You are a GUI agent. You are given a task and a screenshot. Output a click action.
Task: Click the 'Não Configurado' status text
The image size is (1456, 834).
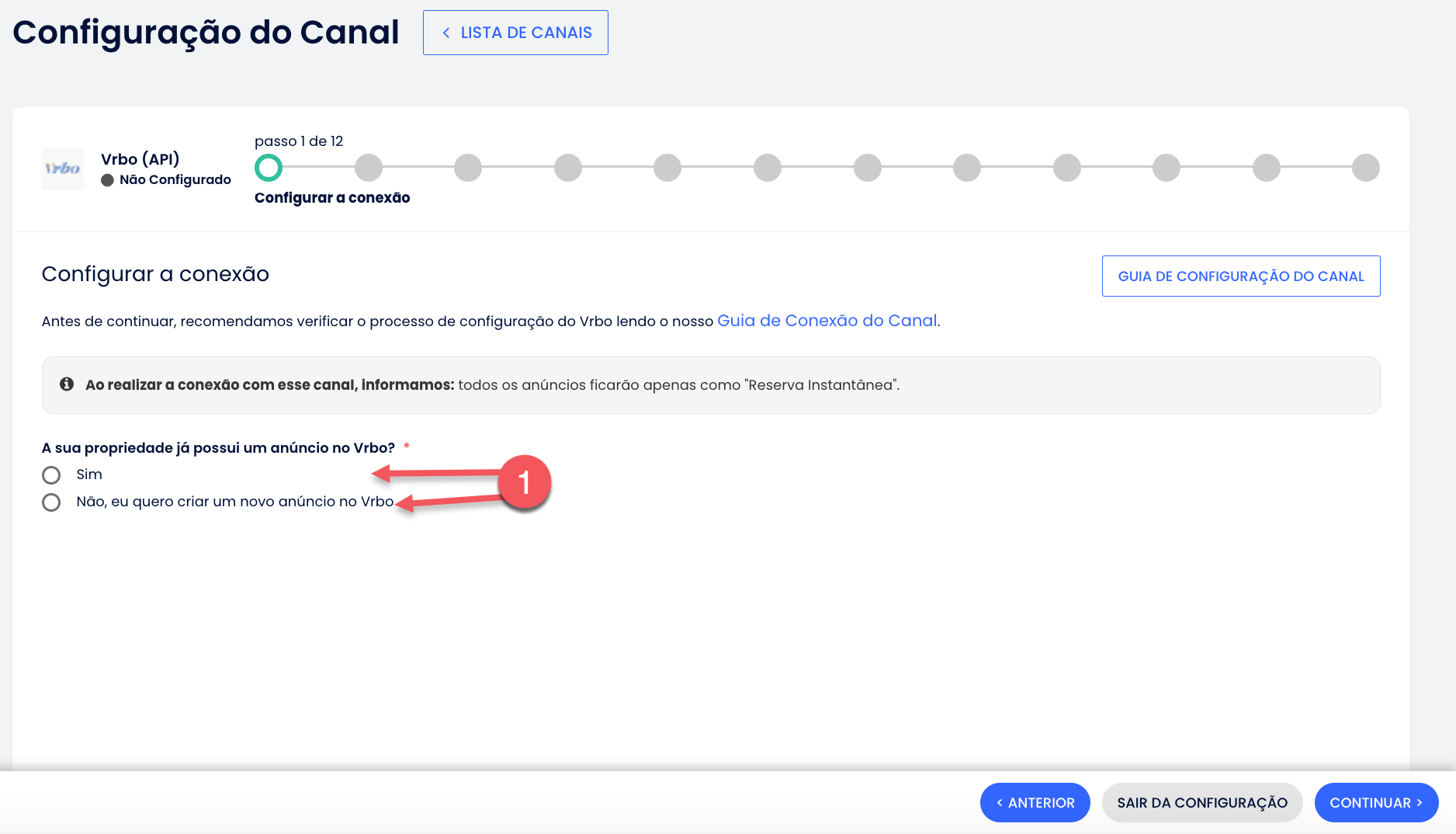coord(175,179)
